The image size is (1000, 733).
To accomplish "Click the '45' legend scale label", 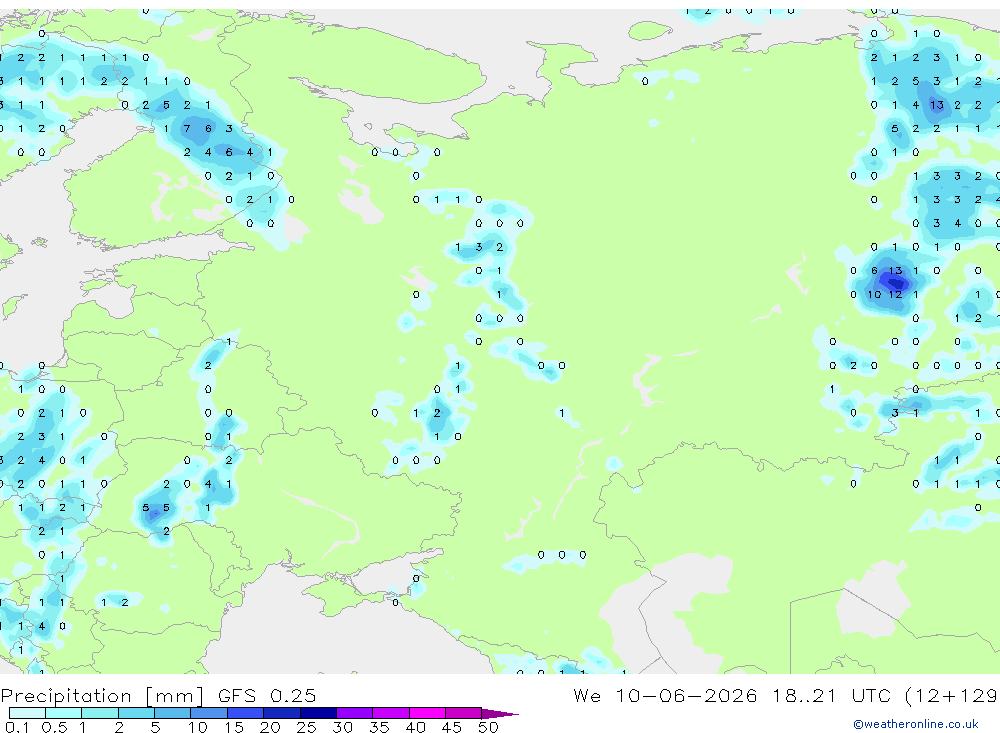I will point(452,727).
